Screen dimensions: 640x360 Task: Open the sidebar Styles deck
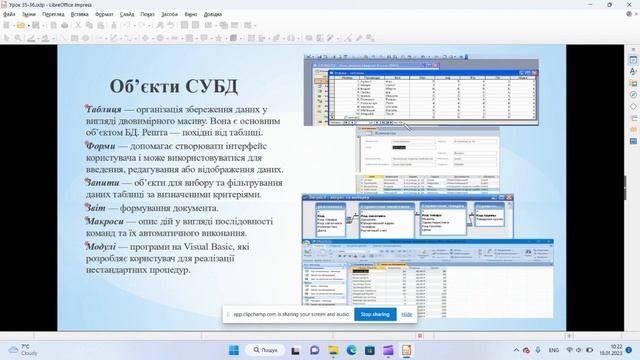tap(633, 71)
